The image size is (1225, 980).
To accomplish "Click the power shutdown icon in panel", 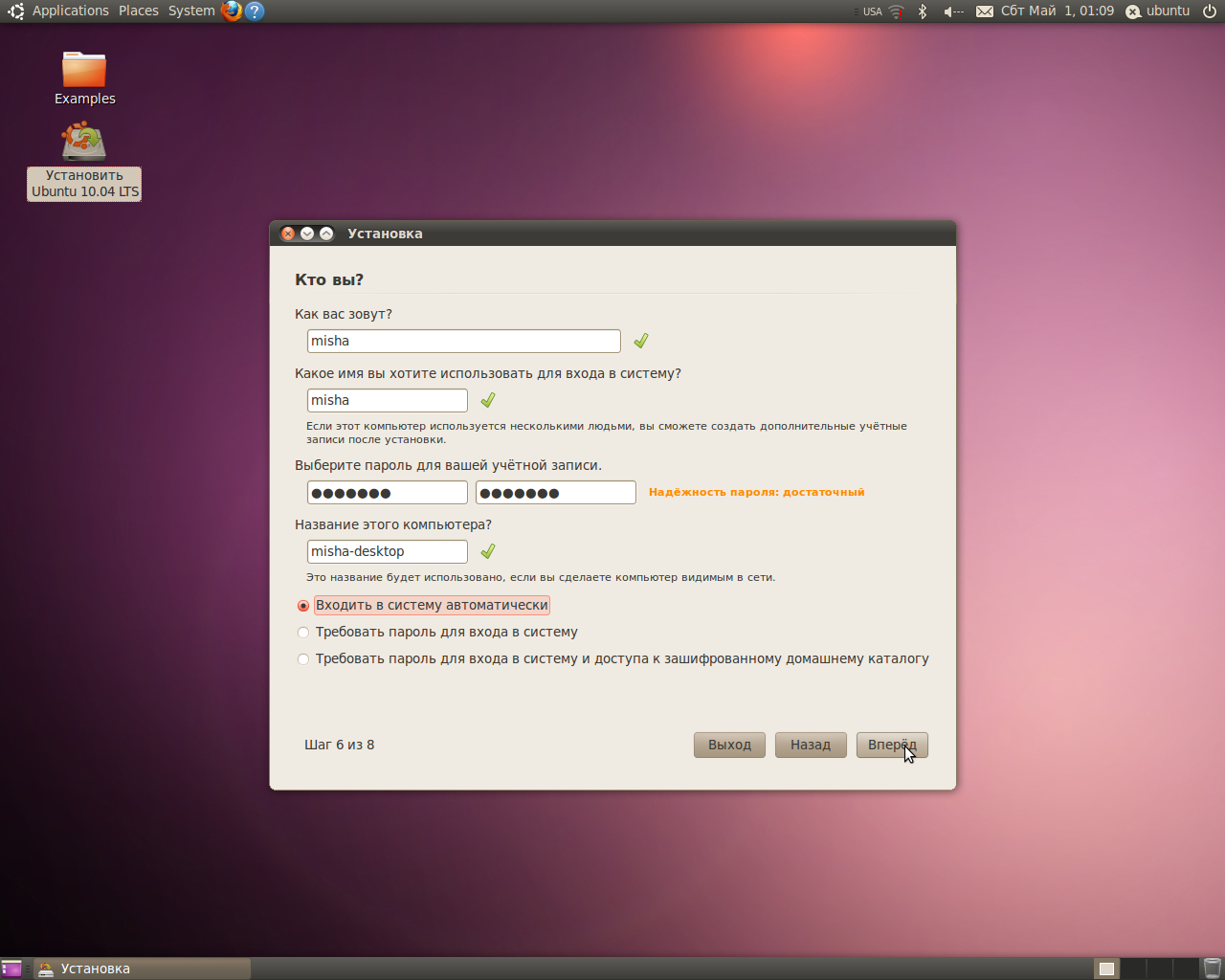I will coord(1210,11).
